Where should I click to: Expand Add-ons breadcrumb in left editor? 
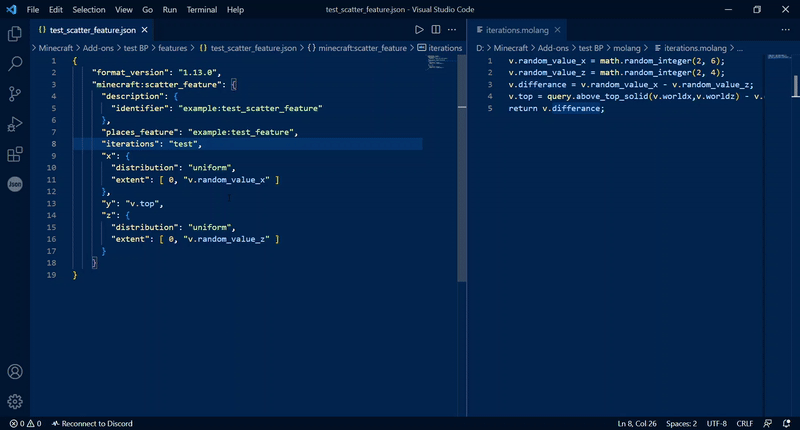(98, 48)
